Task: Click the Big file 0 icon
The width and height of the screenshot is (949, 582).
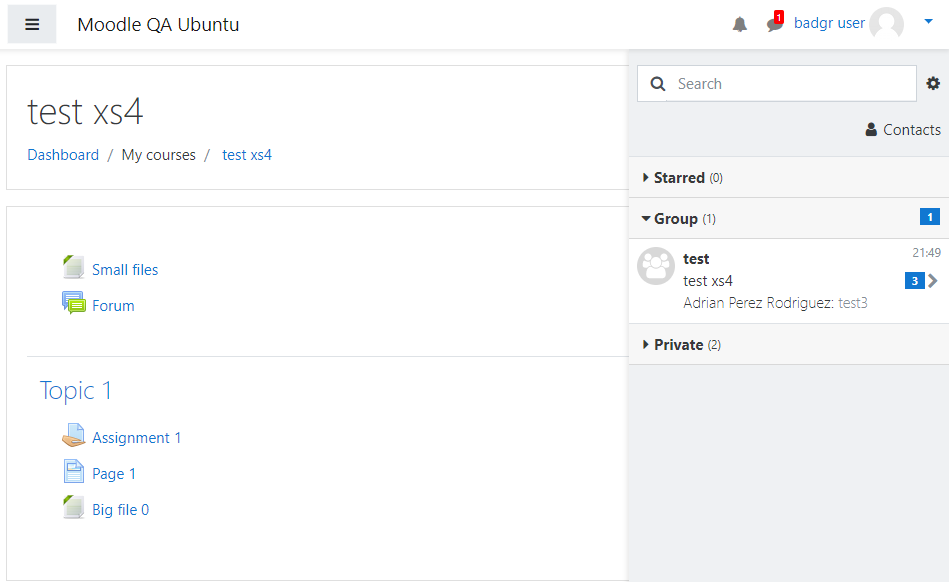Action: [x=74, y=507]
